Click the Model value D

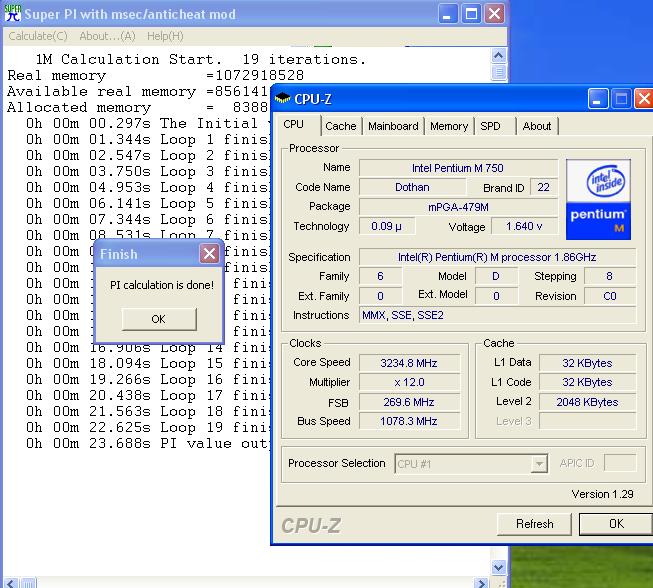pos(496,277)
